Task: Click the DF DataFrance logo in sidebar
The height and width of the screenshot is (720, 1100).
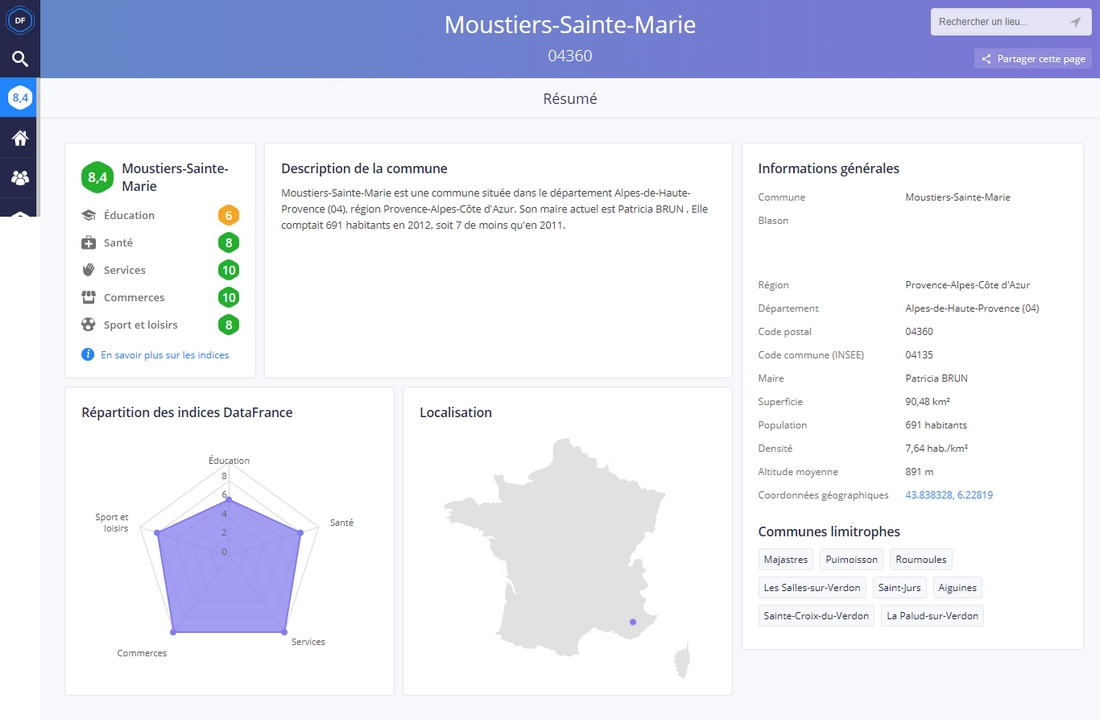Action: click(x=20, y=20)
